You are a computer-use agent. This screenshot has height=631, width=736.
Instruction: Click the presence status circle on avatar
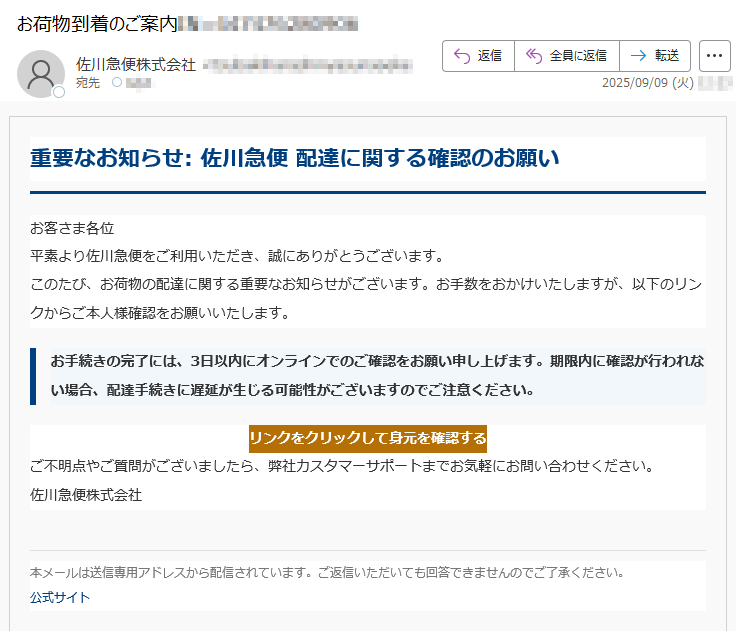59,92
